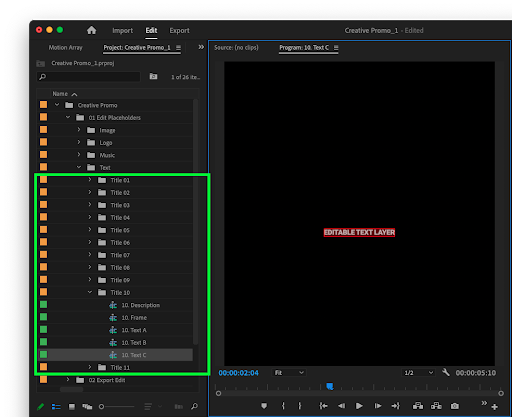The width and height of the screenshot is (512, 417).
Task: Switch to Icon View in Project panel
Action: tap(72, 406)
